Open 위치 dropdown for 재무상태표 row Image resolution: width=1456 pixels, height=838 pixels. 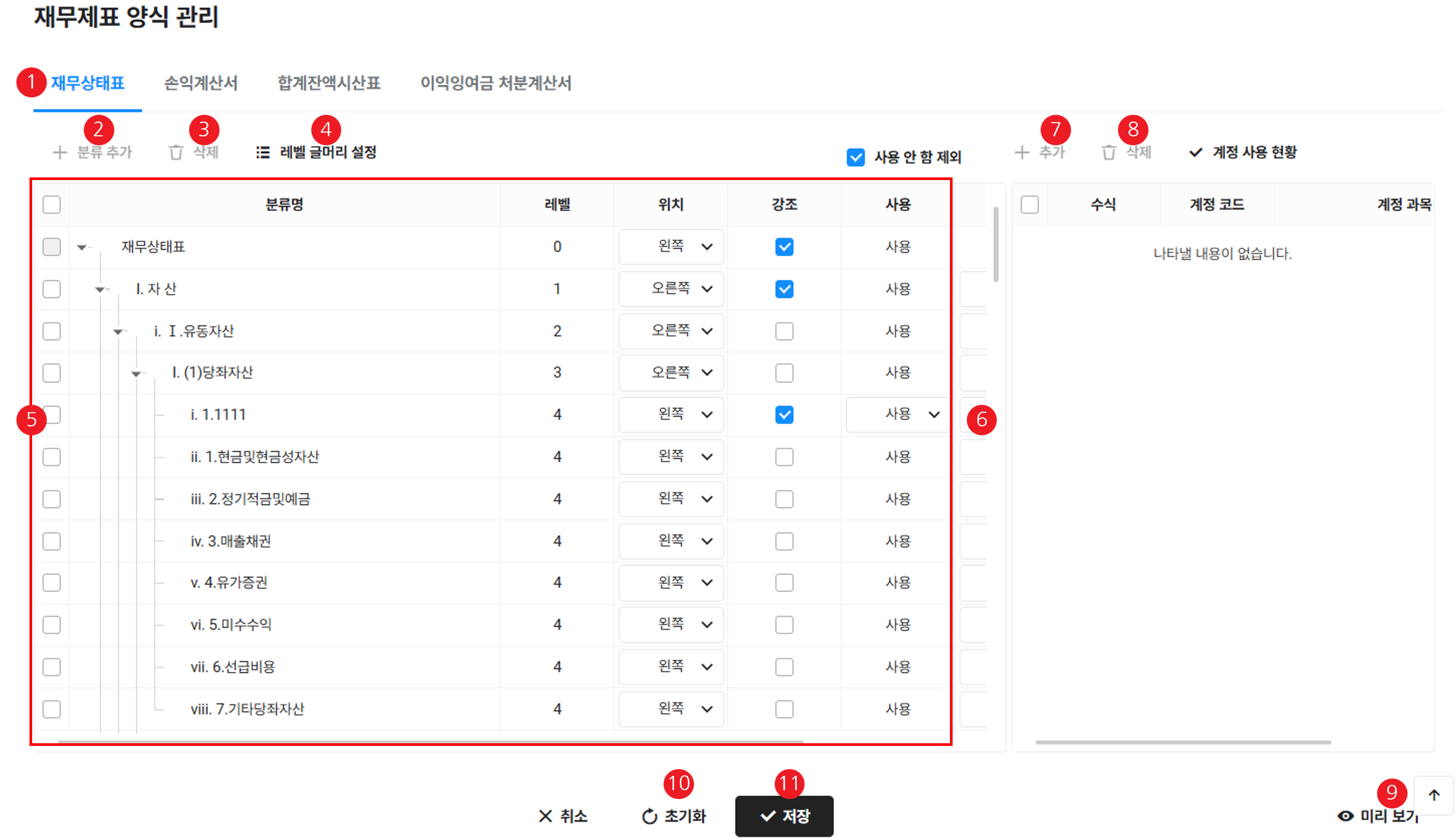point(671,247)
